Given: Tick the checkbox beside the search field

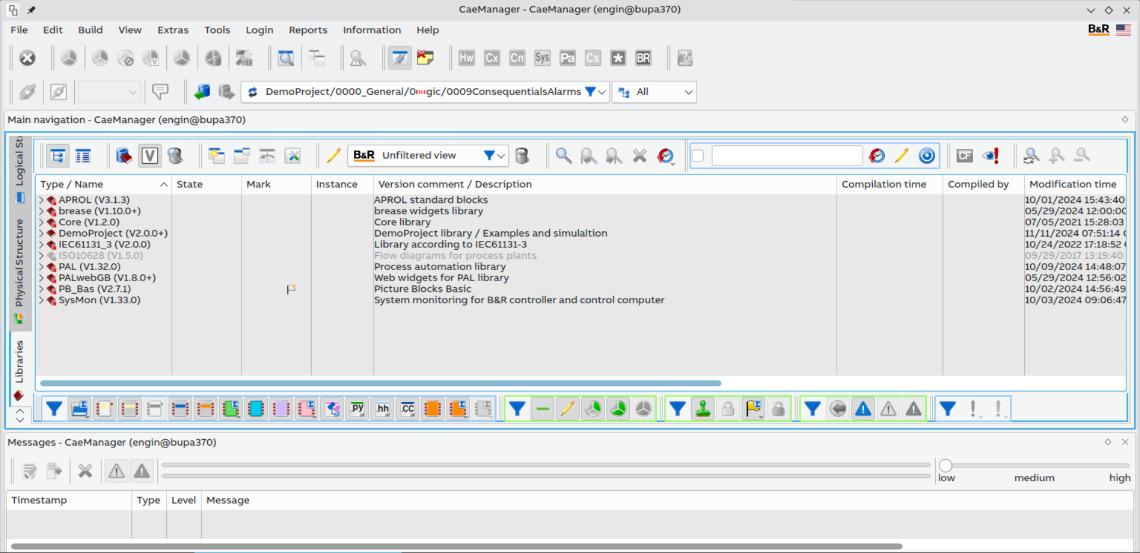Looking at the screenshot, I should click(698, 156).
